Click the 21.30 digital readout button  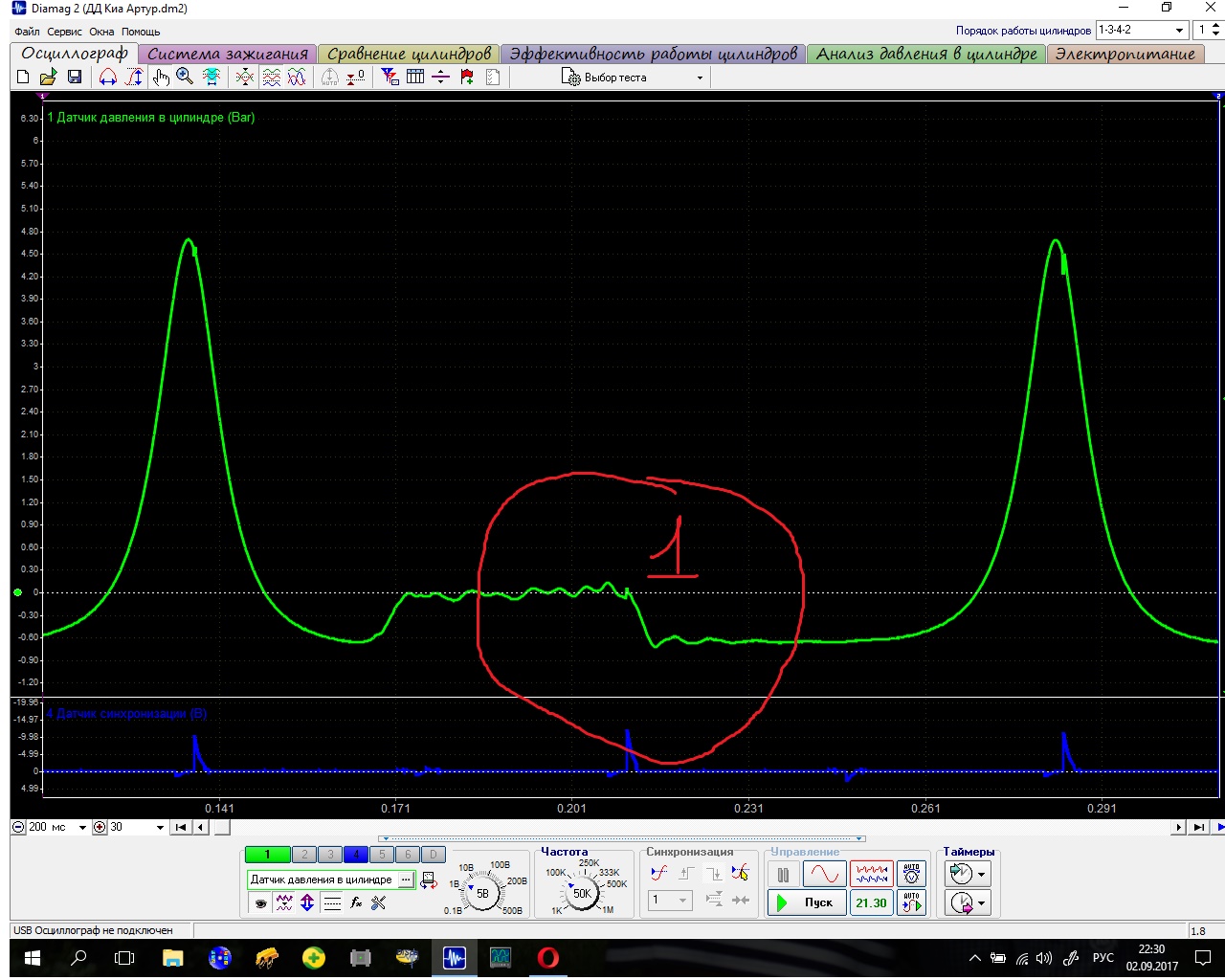(871, 902)
